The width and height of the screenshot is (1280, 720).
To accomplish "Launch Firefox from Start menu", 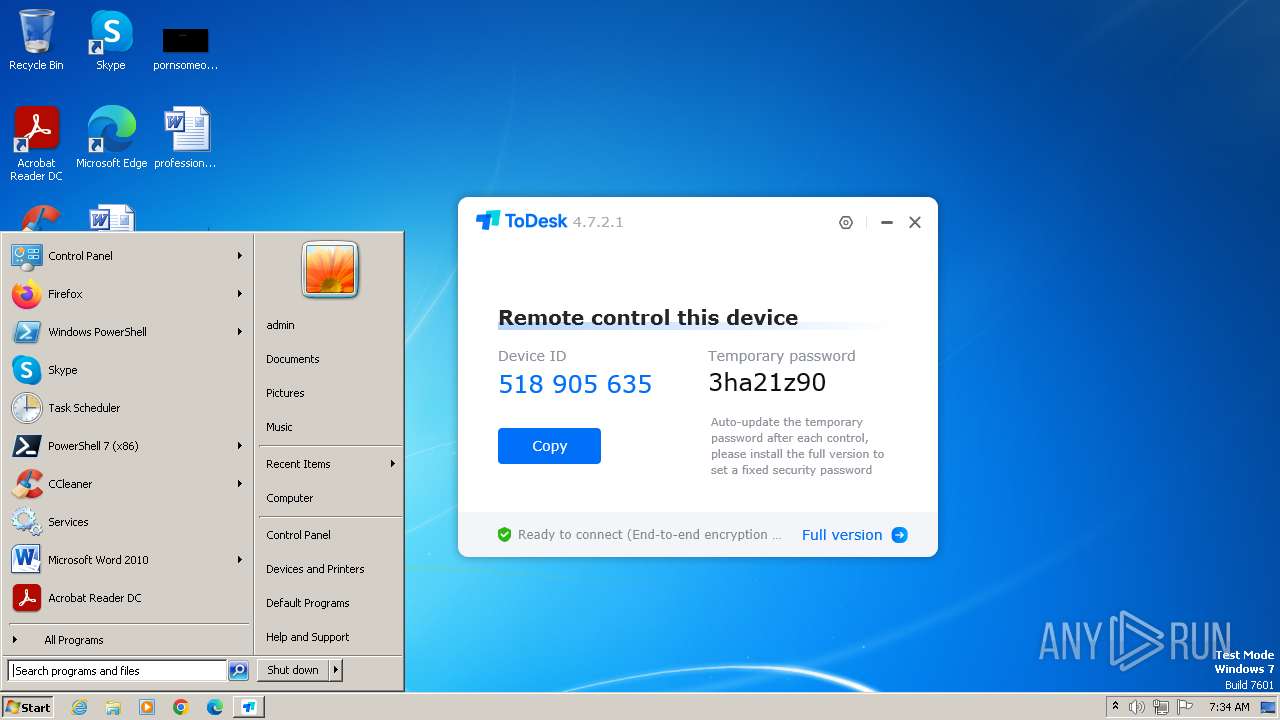I will click(x=127, y=294).
